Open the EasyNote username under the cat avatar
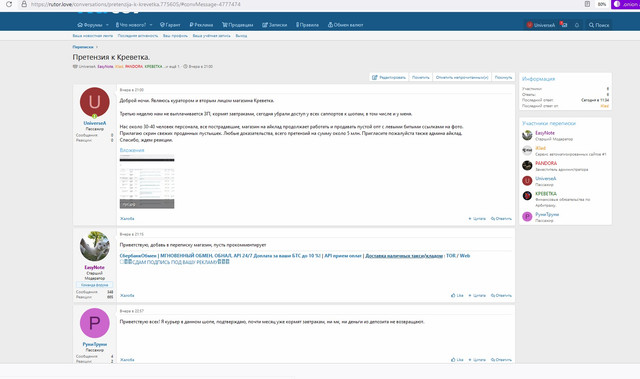The height and width of the screenshot is (379, 640). [x=95, y=268]
